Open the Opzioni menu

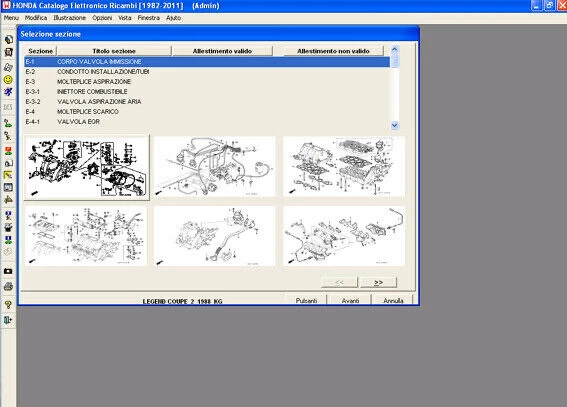pos(102,18)
